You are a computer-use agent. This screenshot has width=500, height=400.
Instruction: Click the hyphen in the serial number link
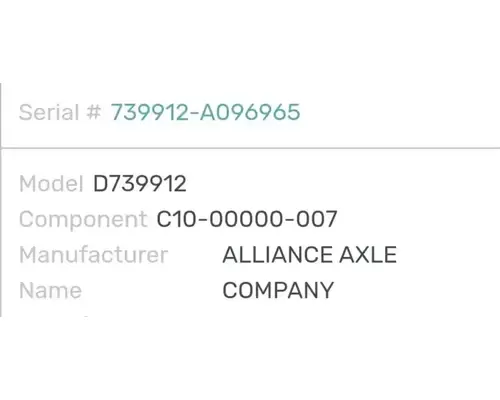click(x=195, y=113)
